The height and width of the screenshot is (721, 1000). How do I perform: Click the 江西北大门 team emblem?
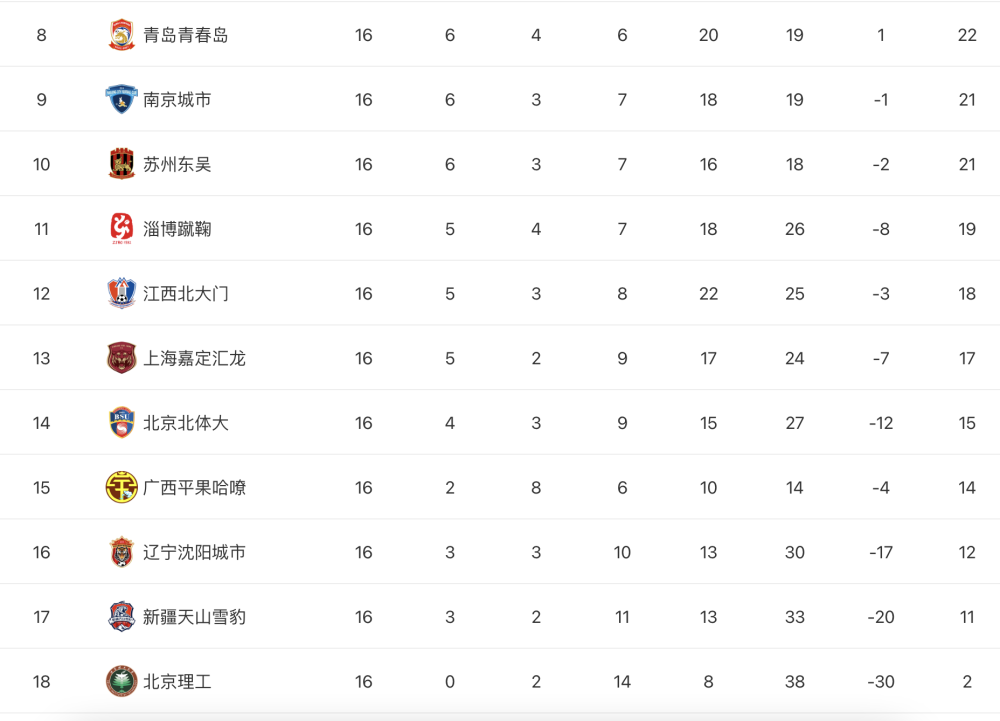(x=121, y=293)
